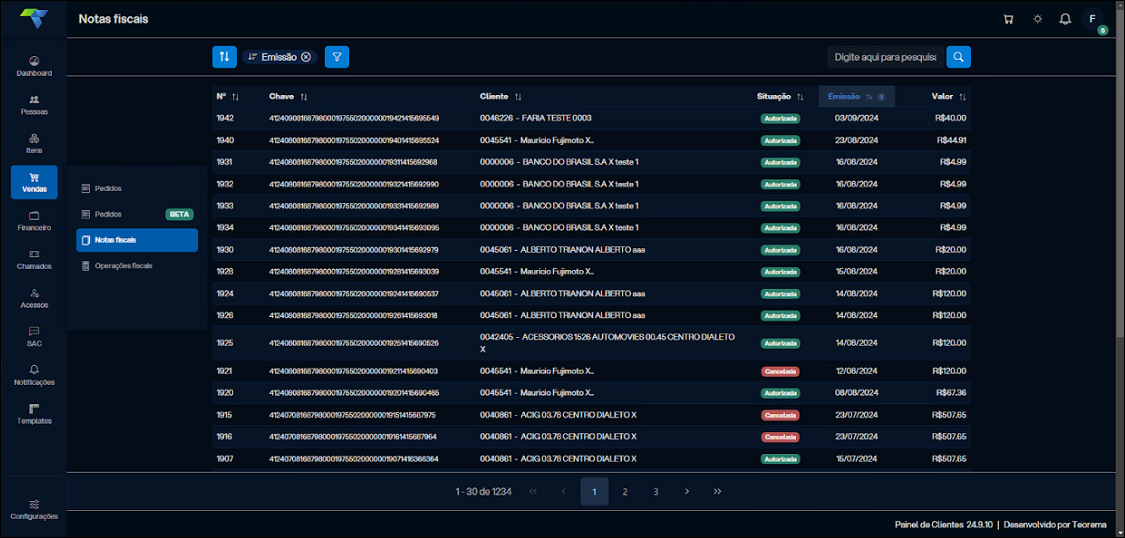Open the Chamados sidebar icon
This screenshot has height=538, width=1125.
pos(34,260)
